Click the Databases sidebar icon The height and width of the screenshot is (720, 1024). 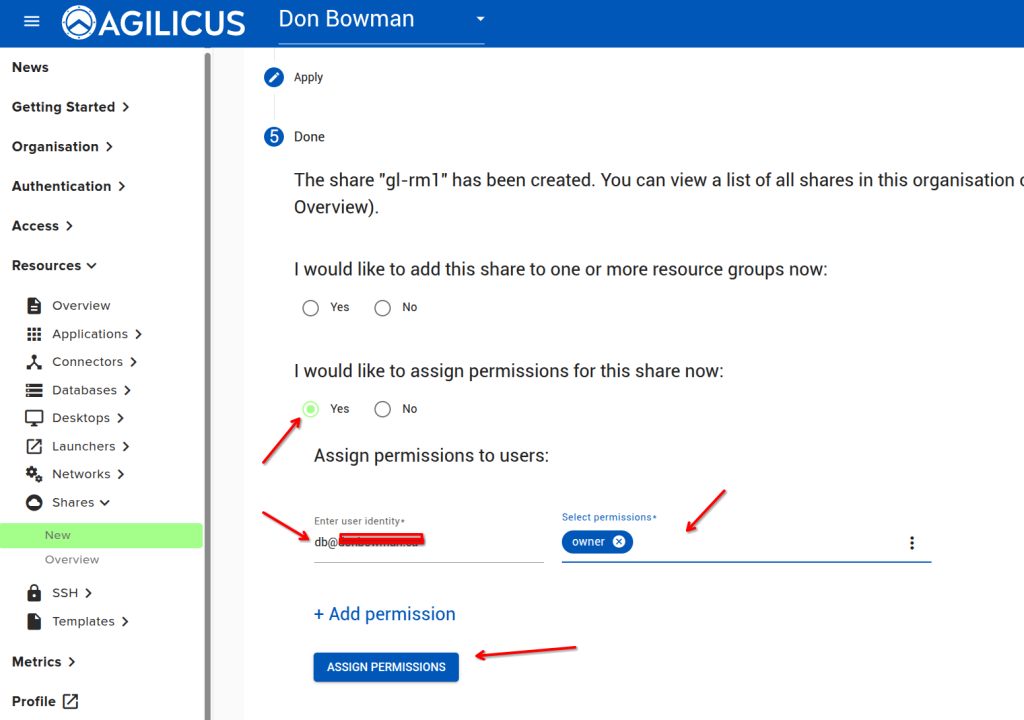pyautogui.click(x=34, y=390)
